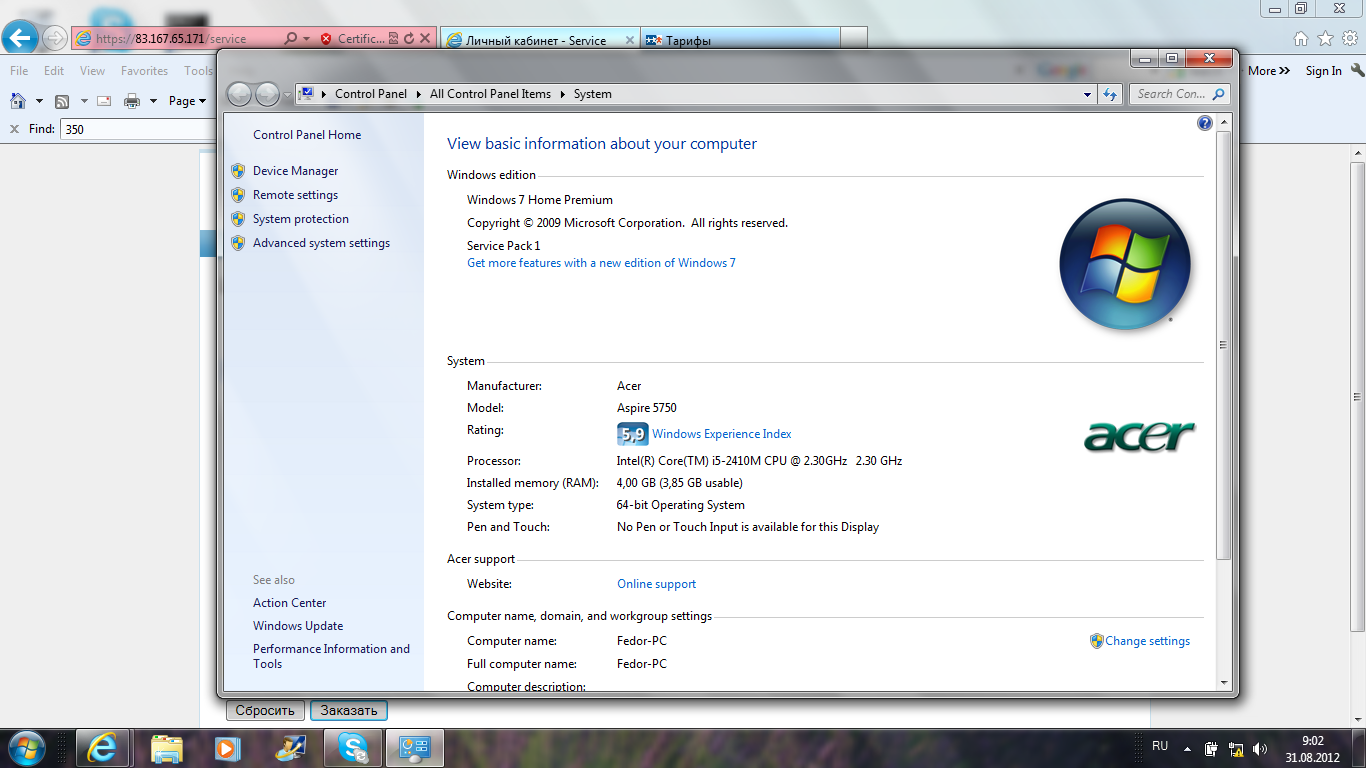Show hidden tray icons arrow
Screen dimensions: 1366x768
coord(1187,748)
